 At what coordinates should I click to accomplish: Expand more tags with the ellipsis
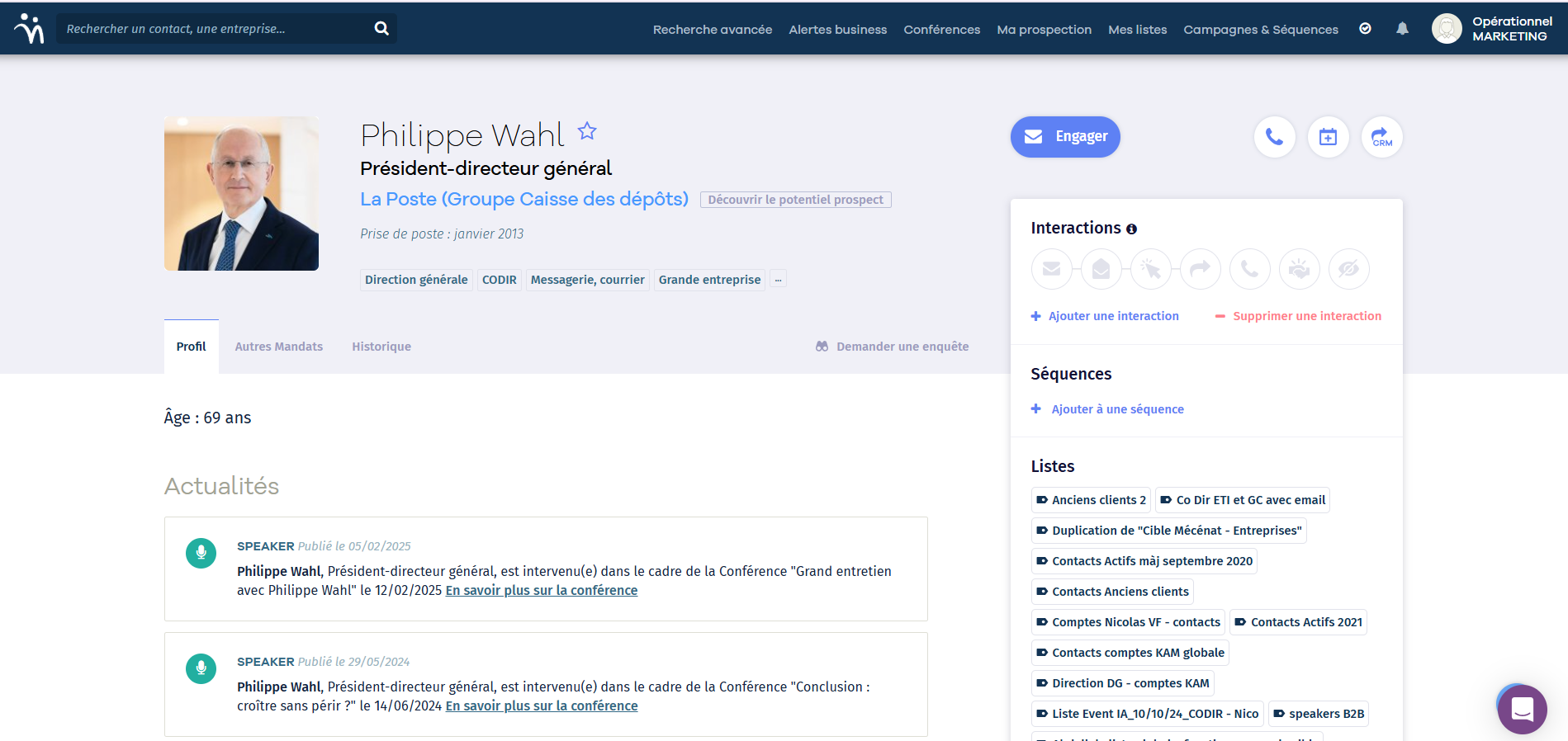[x=778, y=280]
